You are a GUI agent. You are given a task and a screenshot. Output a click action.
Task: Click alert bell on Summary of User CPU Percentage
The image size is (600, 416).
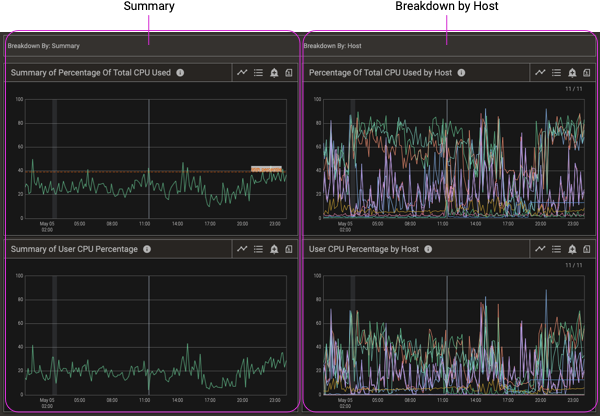click(274, 249)
